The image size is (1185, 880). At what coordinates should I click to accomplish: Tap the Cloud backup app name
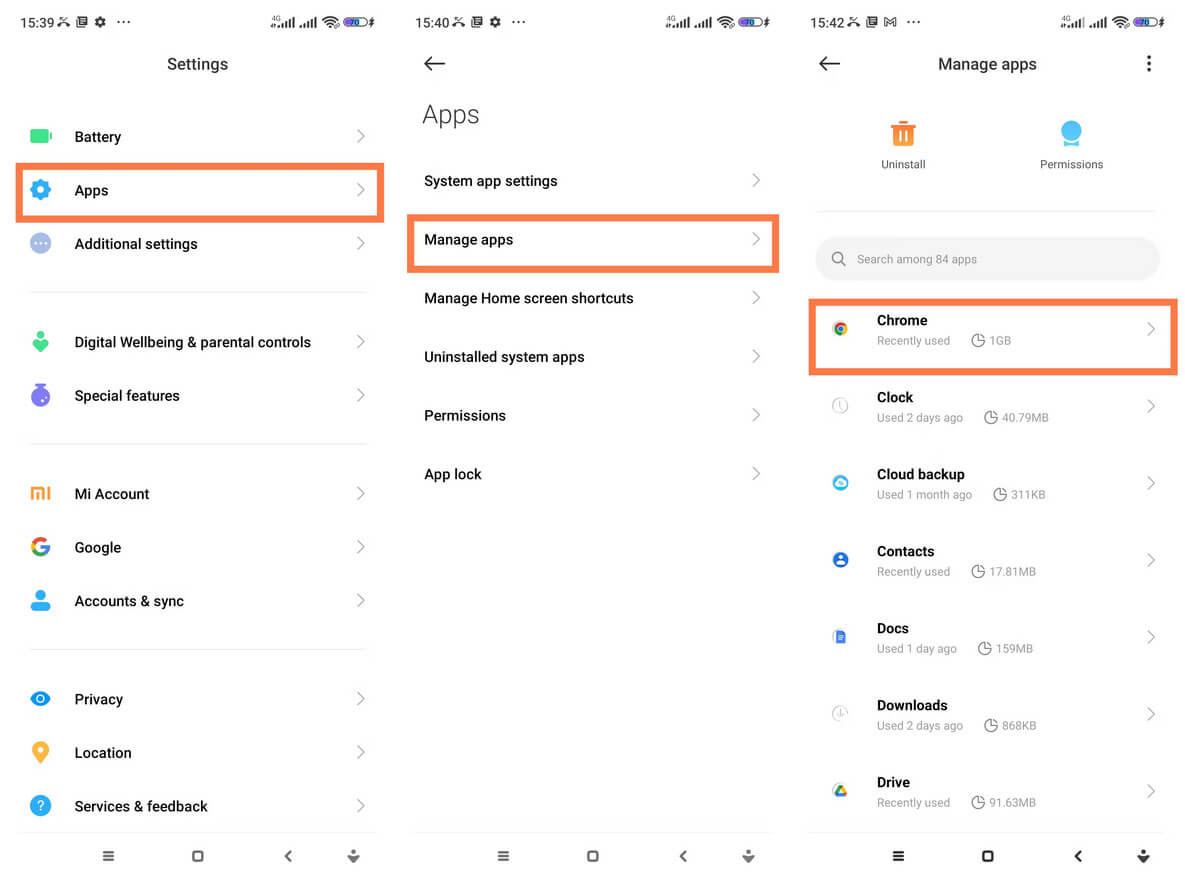click(x=920, y=474)
